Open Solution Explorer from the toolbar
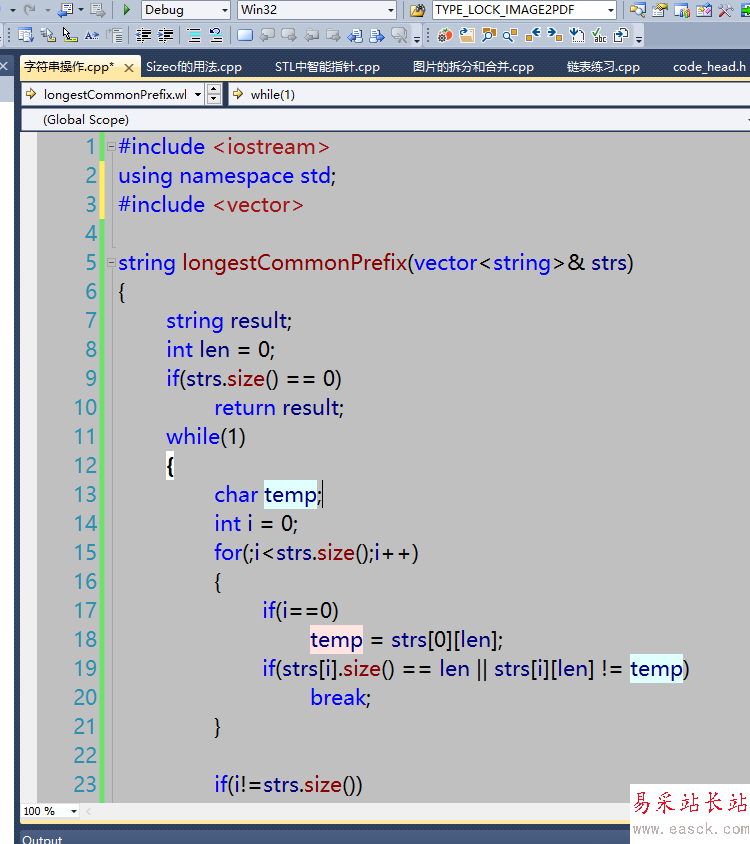Viewport: 750px width, 844px height. pyautogui.click(x=638, y=10)
